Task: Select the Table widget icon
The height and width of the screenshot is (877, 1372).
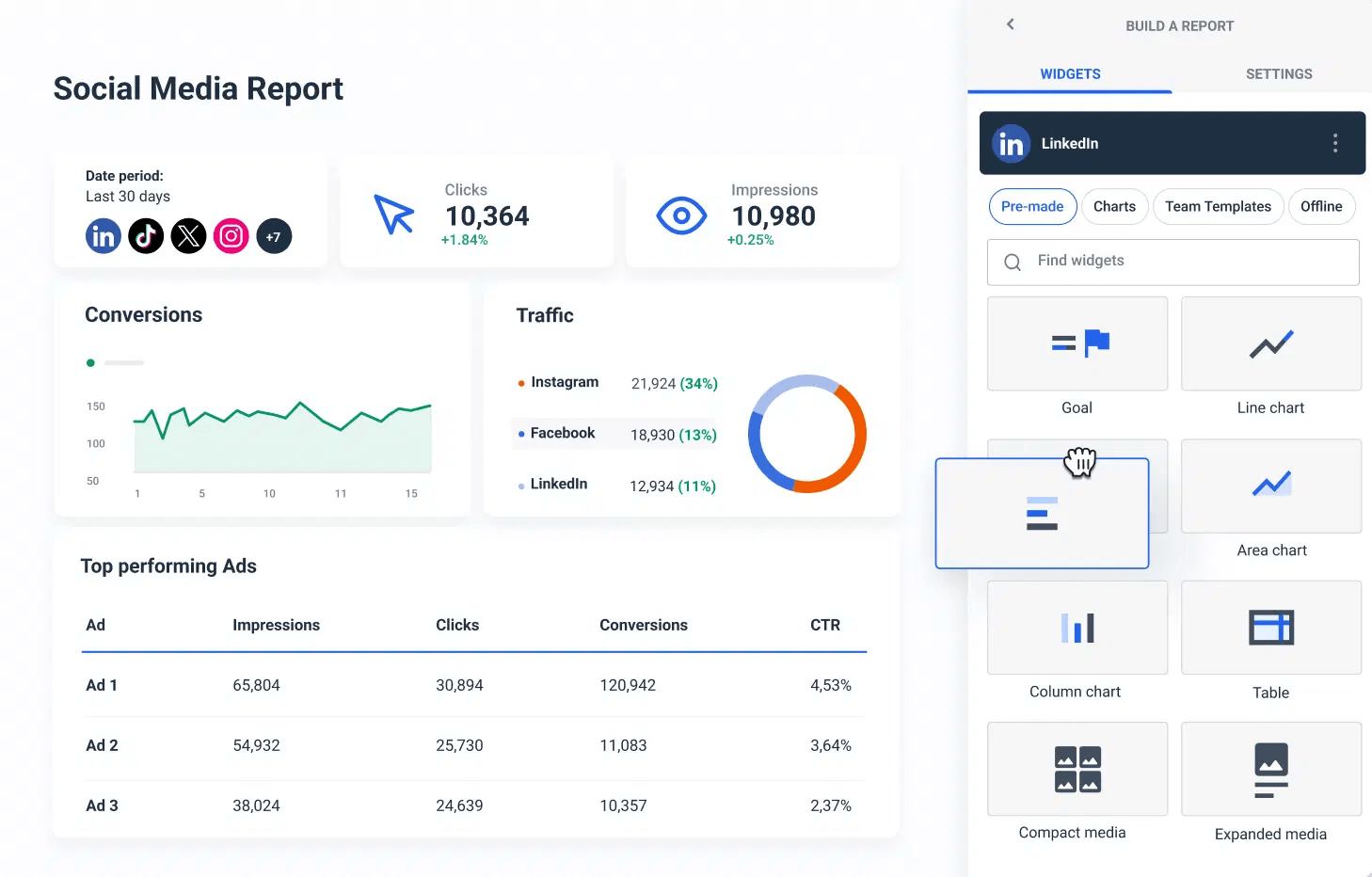Action: coord(1270,628)
